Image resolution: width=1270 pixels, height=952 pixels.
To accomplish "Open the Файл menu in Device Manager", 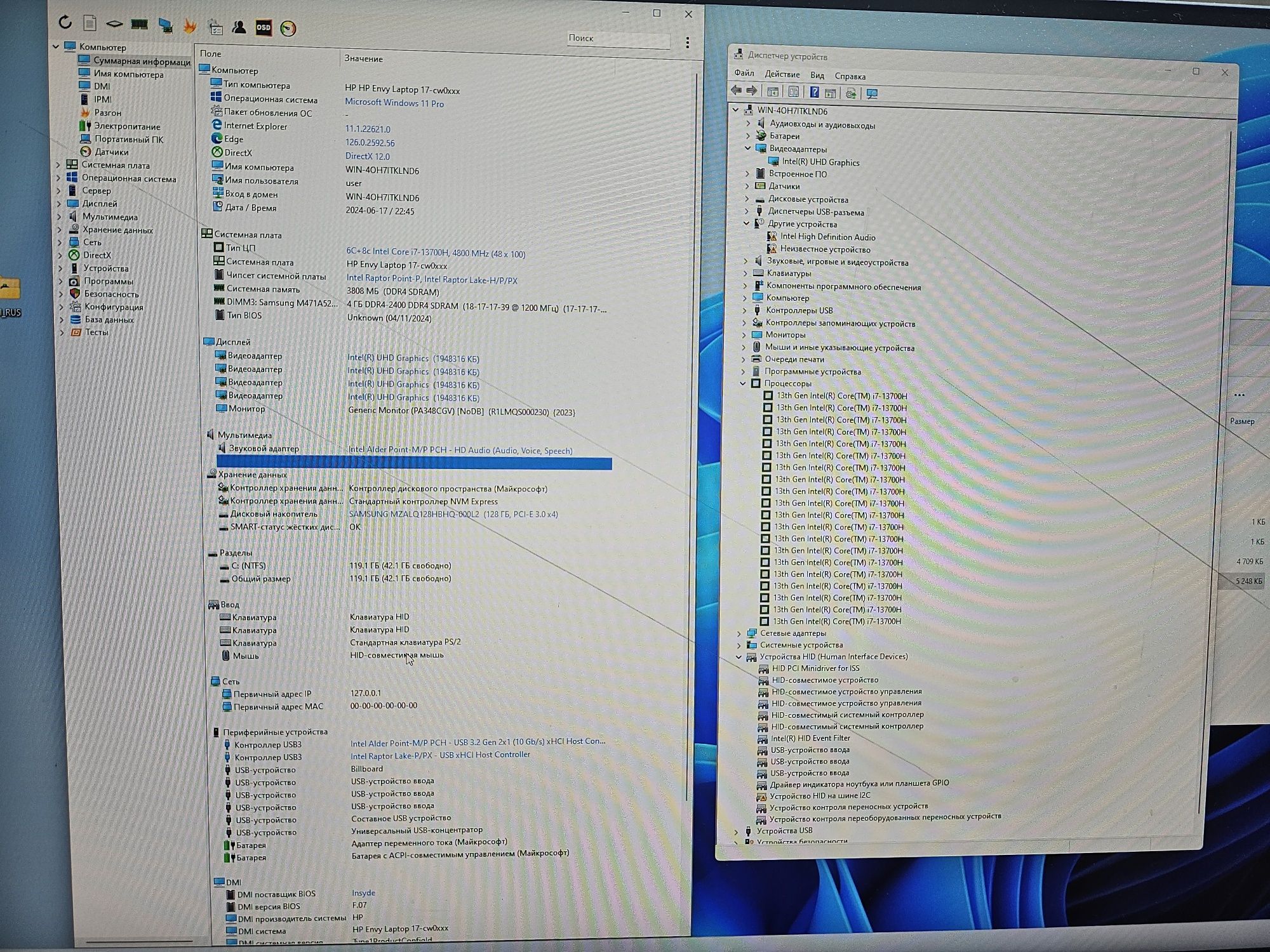I will [x=744, y=74].
